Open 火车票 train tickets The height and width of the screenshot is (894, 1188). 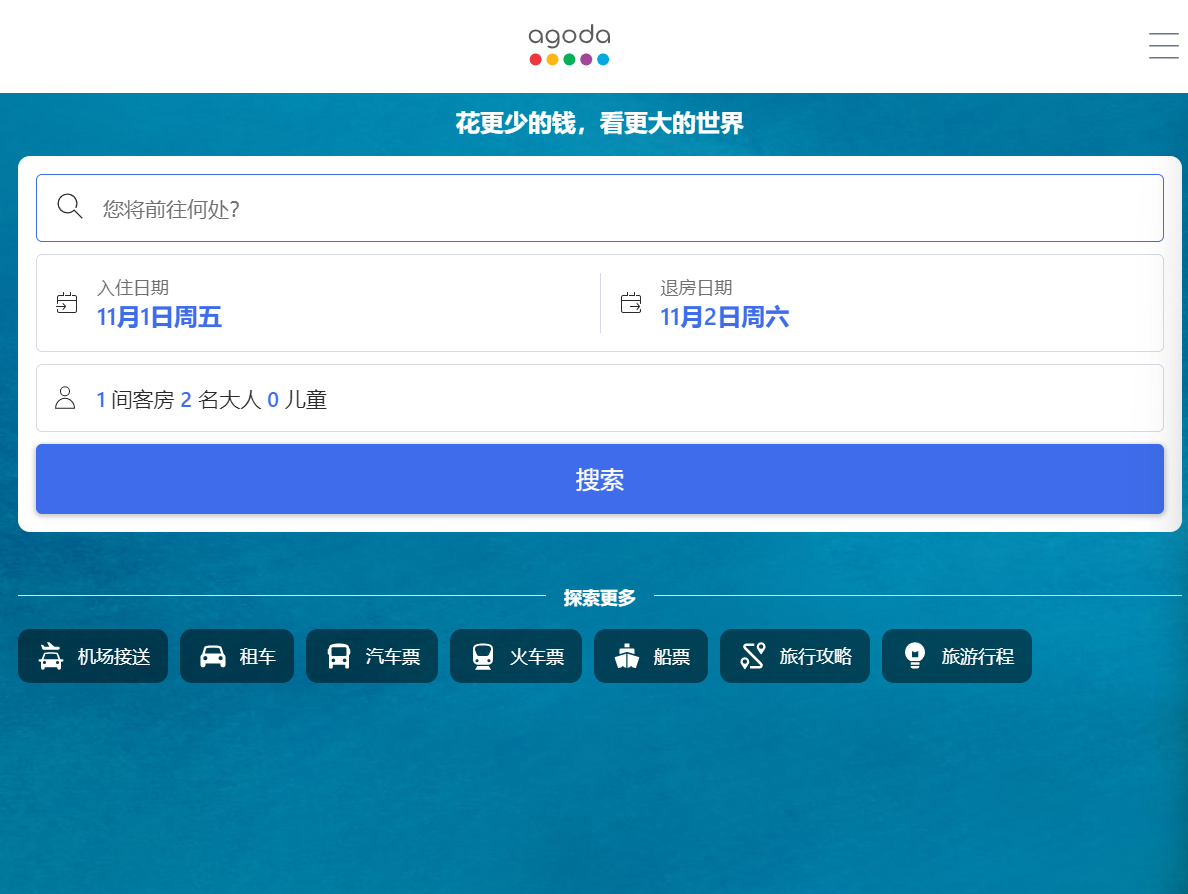coord(515,656)
